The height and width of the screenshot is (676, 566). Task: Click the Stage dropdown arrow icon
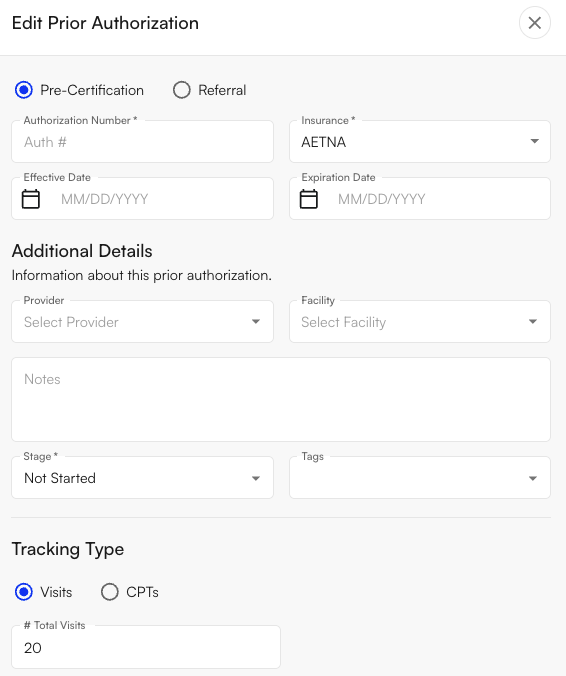pos(256,478)
